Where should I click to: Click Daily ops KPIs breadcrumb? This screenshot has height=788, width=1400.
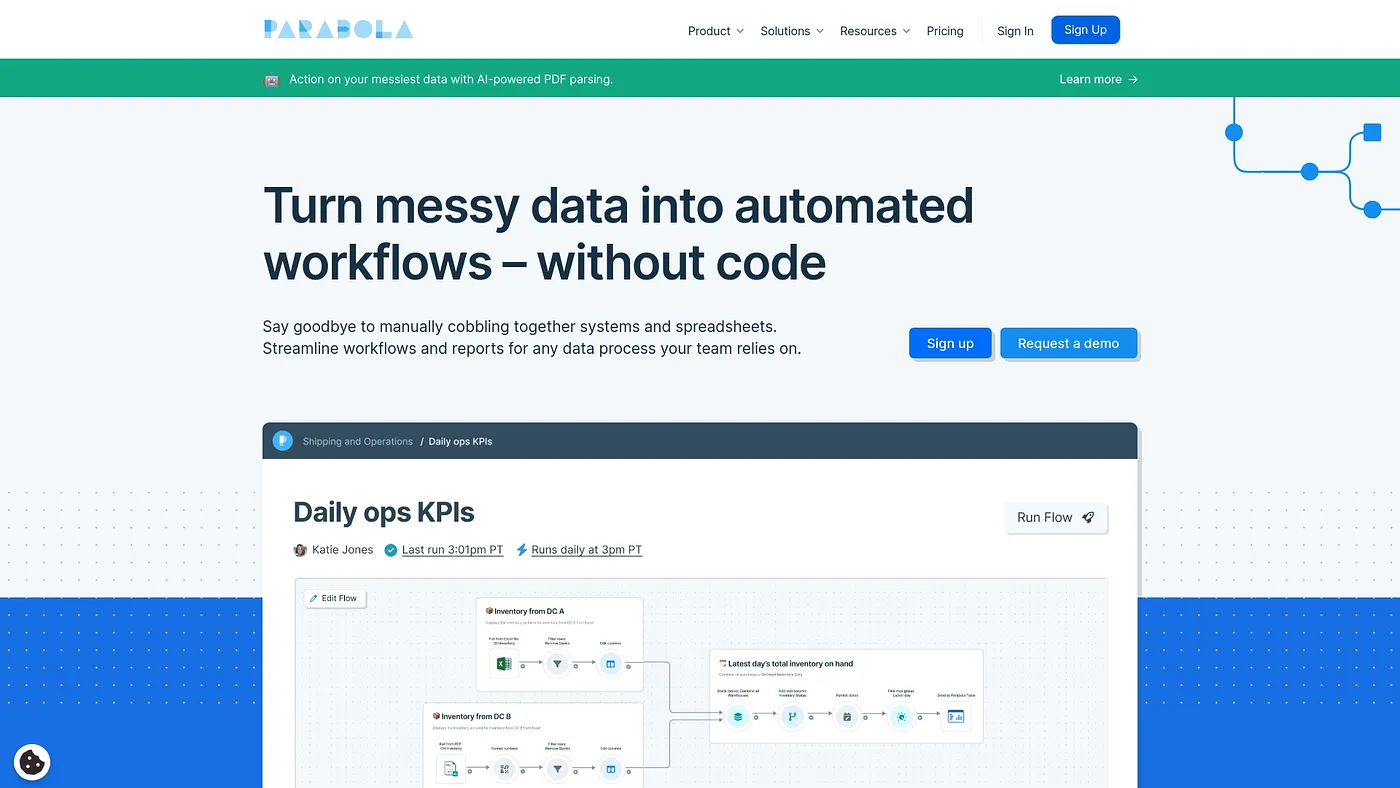click(x=460, y=441)
